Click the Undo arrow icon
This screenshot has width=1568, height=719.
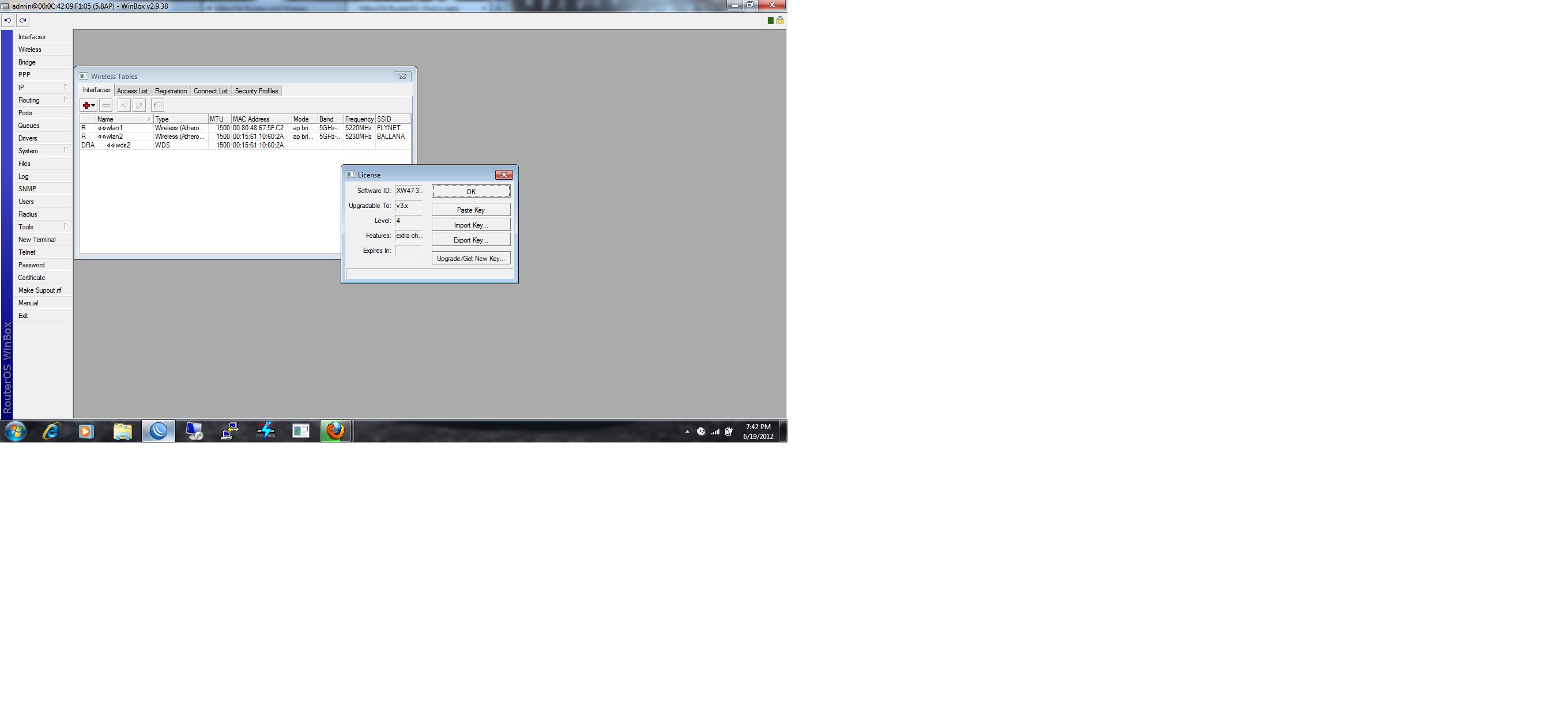pos(8,21)
